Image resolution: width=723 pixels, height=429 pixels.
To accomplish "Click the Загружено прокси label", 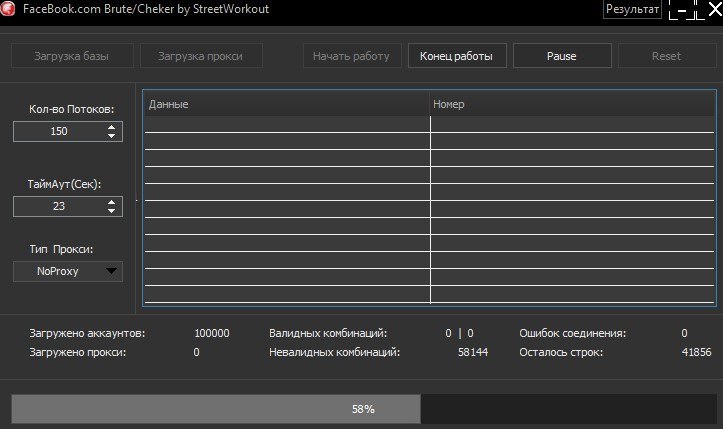I will click(77, 352).
